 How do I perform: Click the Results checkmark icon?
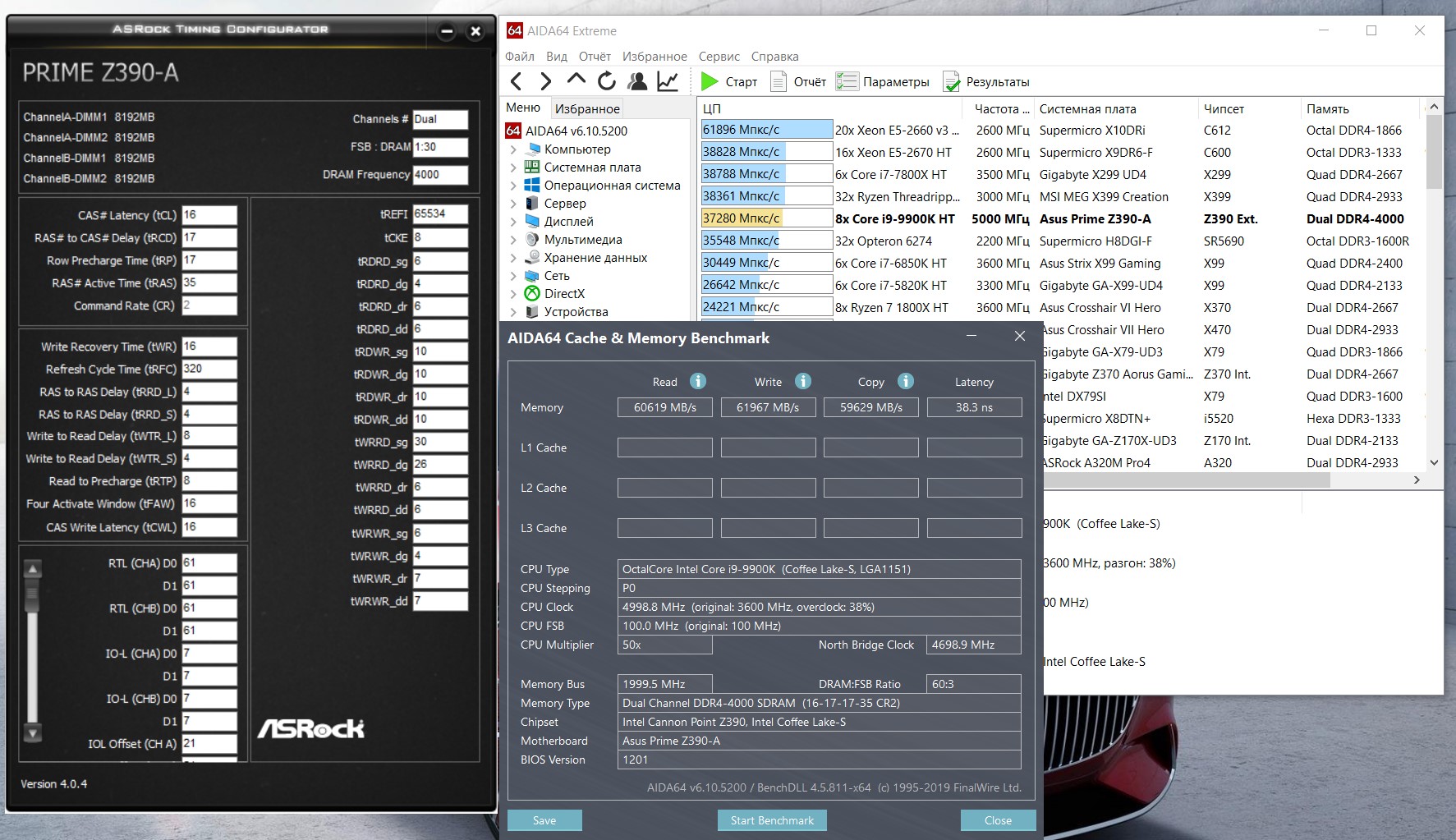(952, 81)
